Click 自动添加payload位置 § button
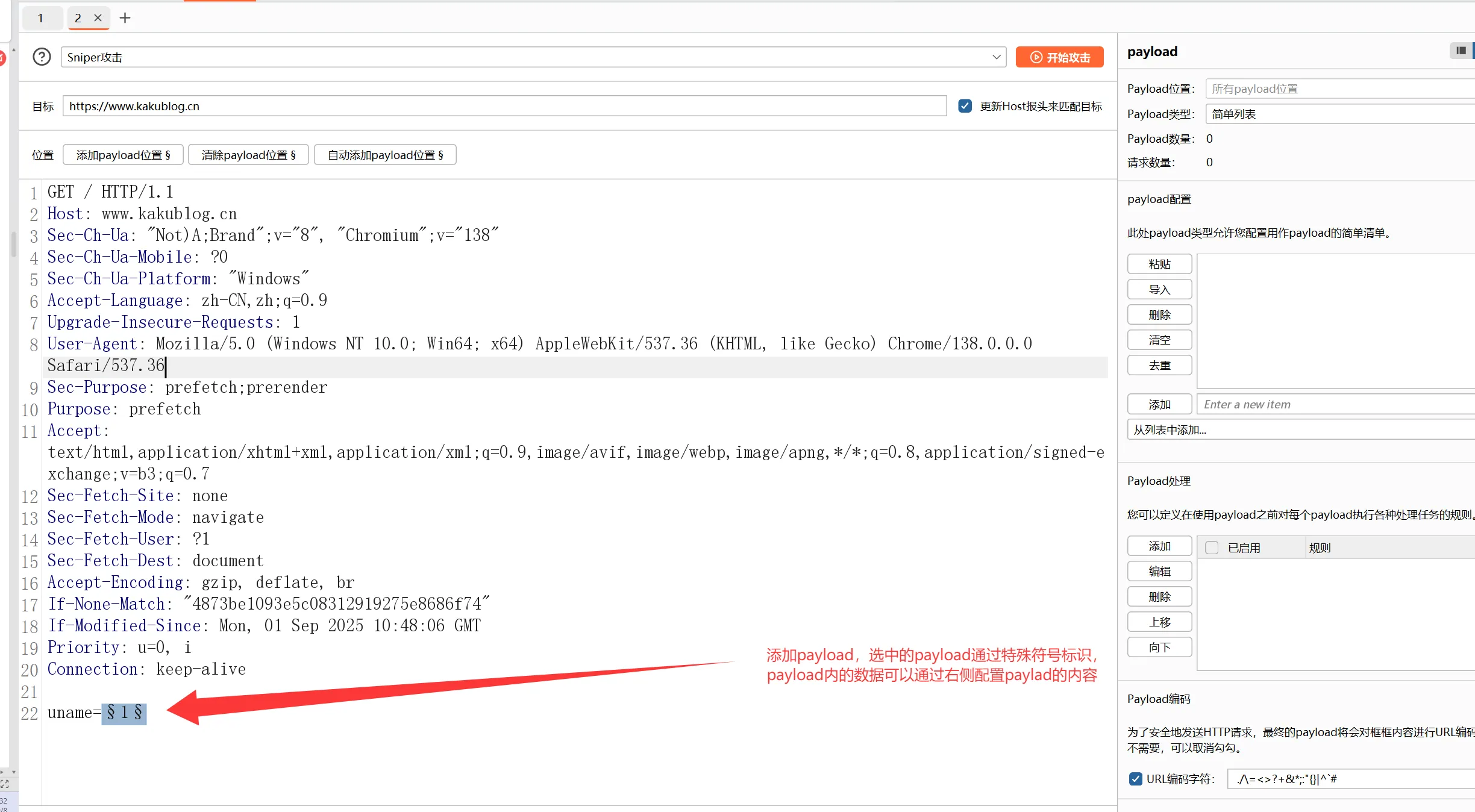 385,155
